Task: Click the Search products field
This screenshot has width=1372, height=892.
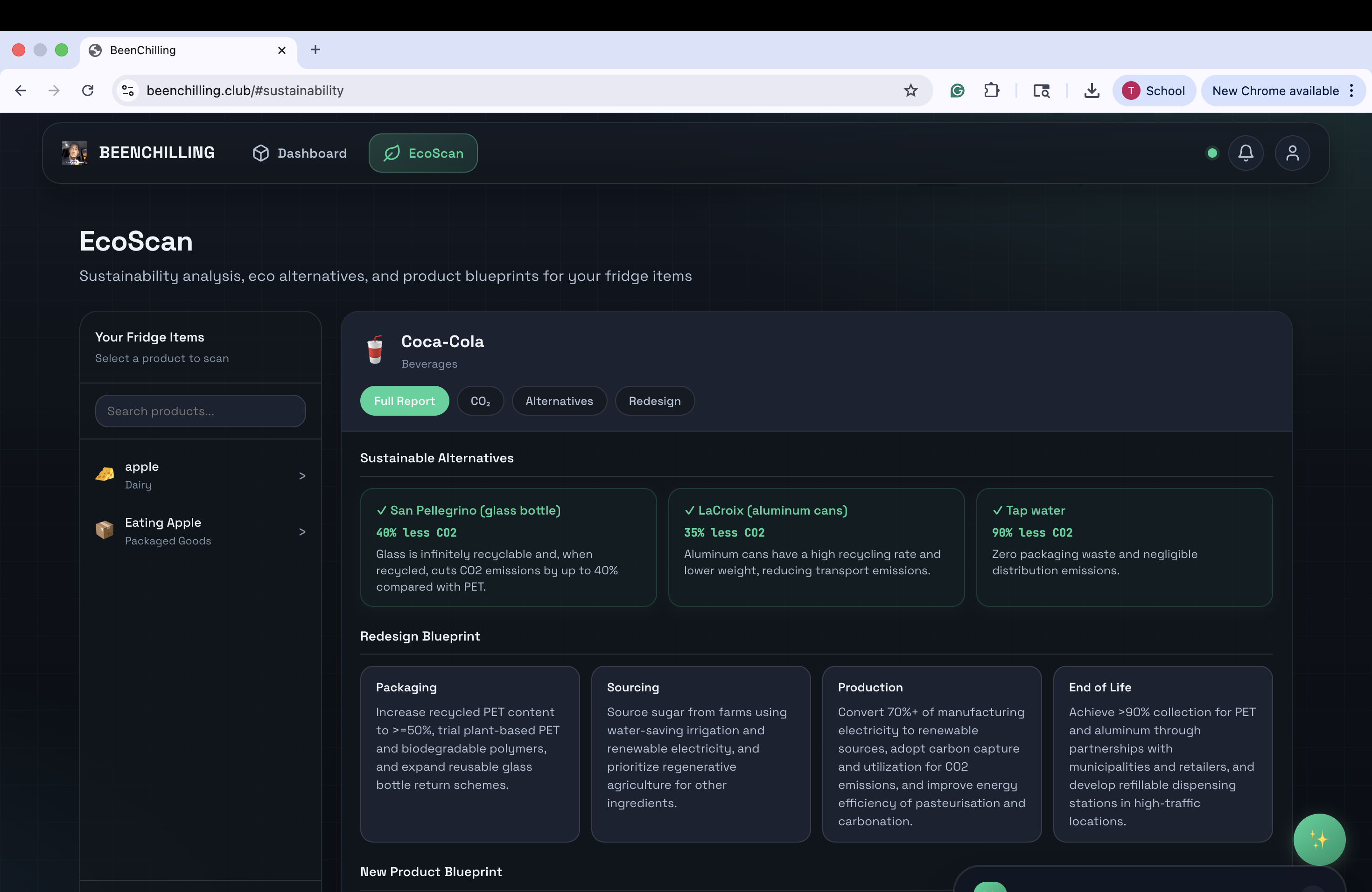Action: (x=200, y=411)
